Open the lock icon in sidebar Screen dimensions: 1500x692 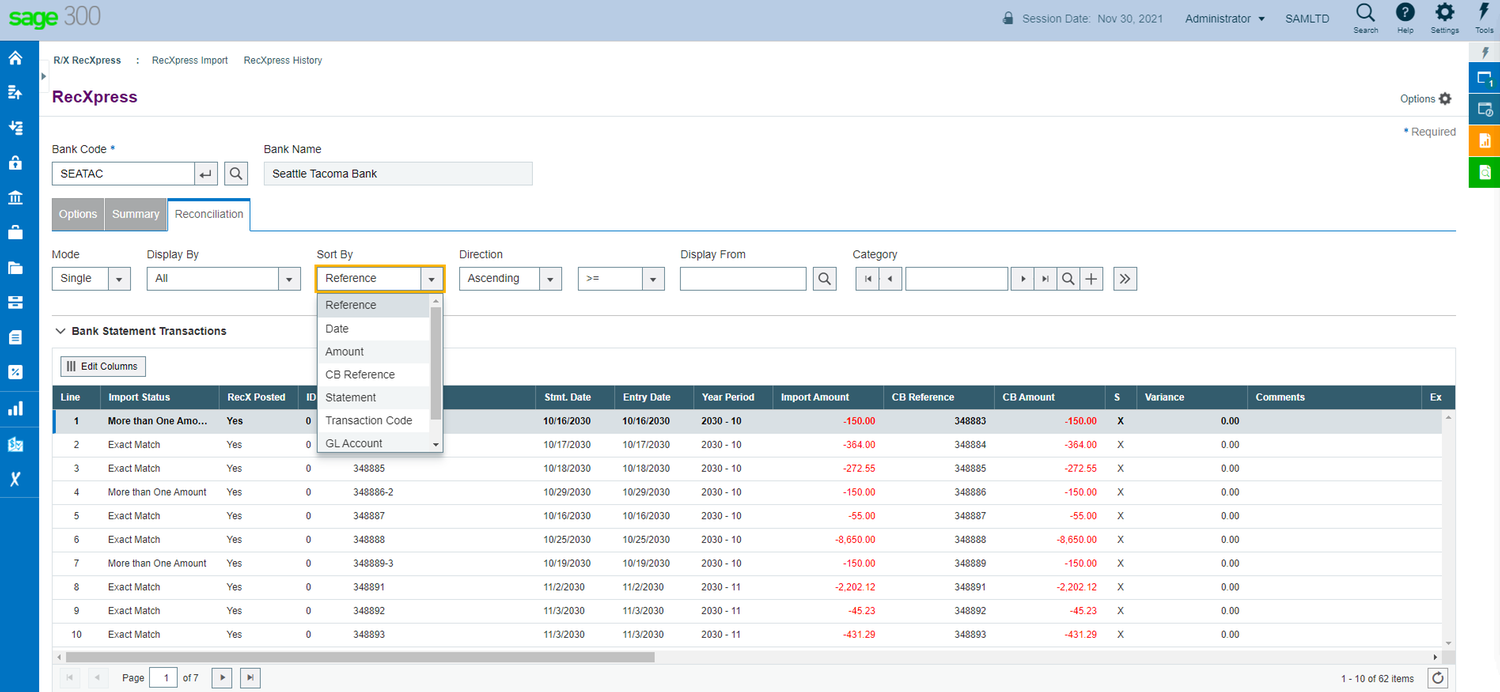pyautogui.click(x=15, y=162)
